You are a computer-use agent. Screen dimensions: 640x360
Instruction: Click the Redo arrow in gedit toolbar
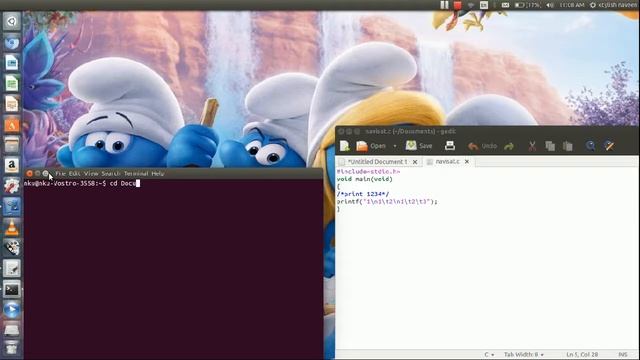509,146
